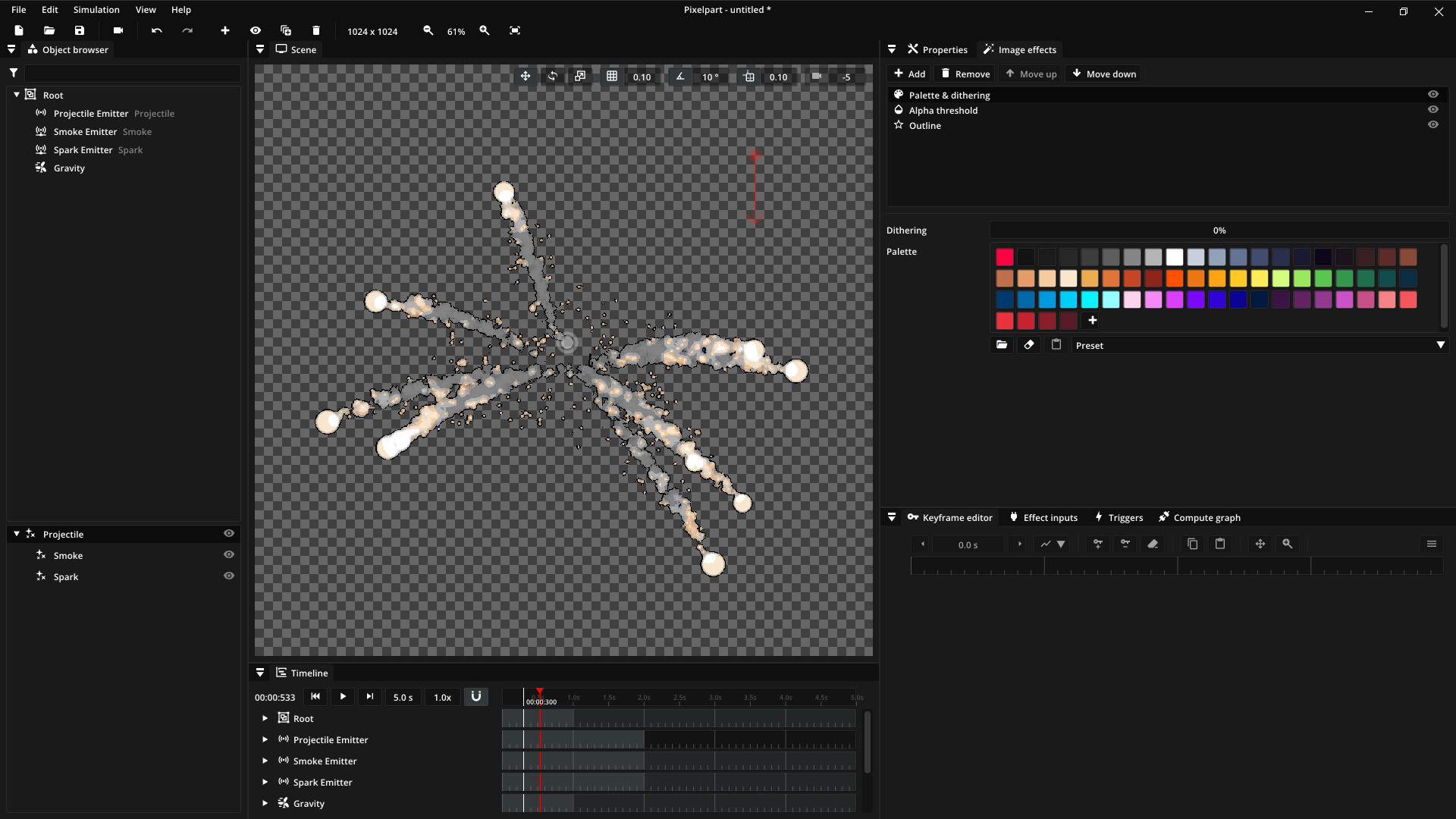Select the delete icon in the toolbar

(x=316, y=30)
